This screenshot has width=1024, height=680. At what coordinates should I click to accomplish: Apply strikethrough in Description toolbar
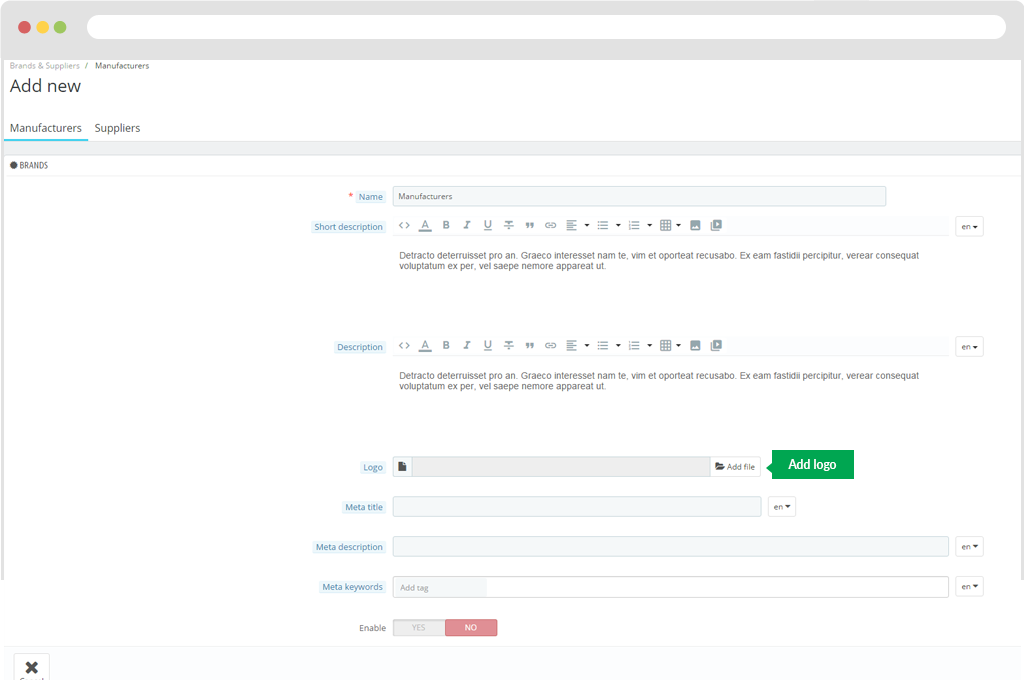[509, 346]
